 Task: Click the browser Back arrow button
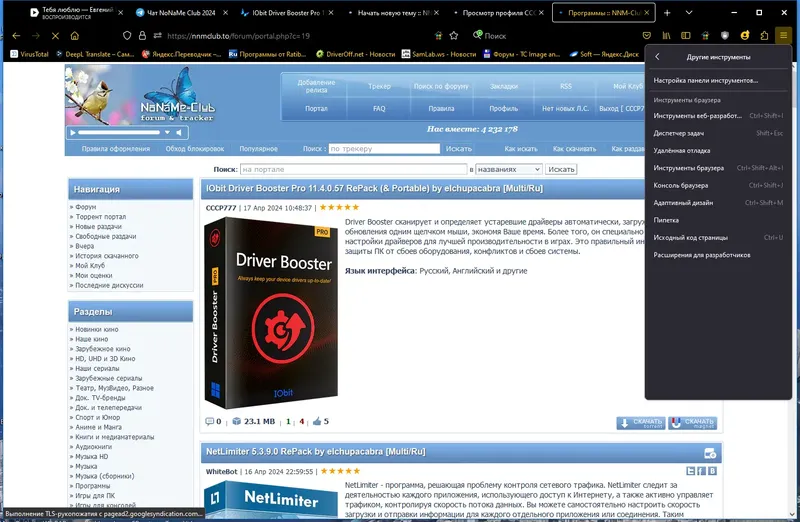[16, 36]
